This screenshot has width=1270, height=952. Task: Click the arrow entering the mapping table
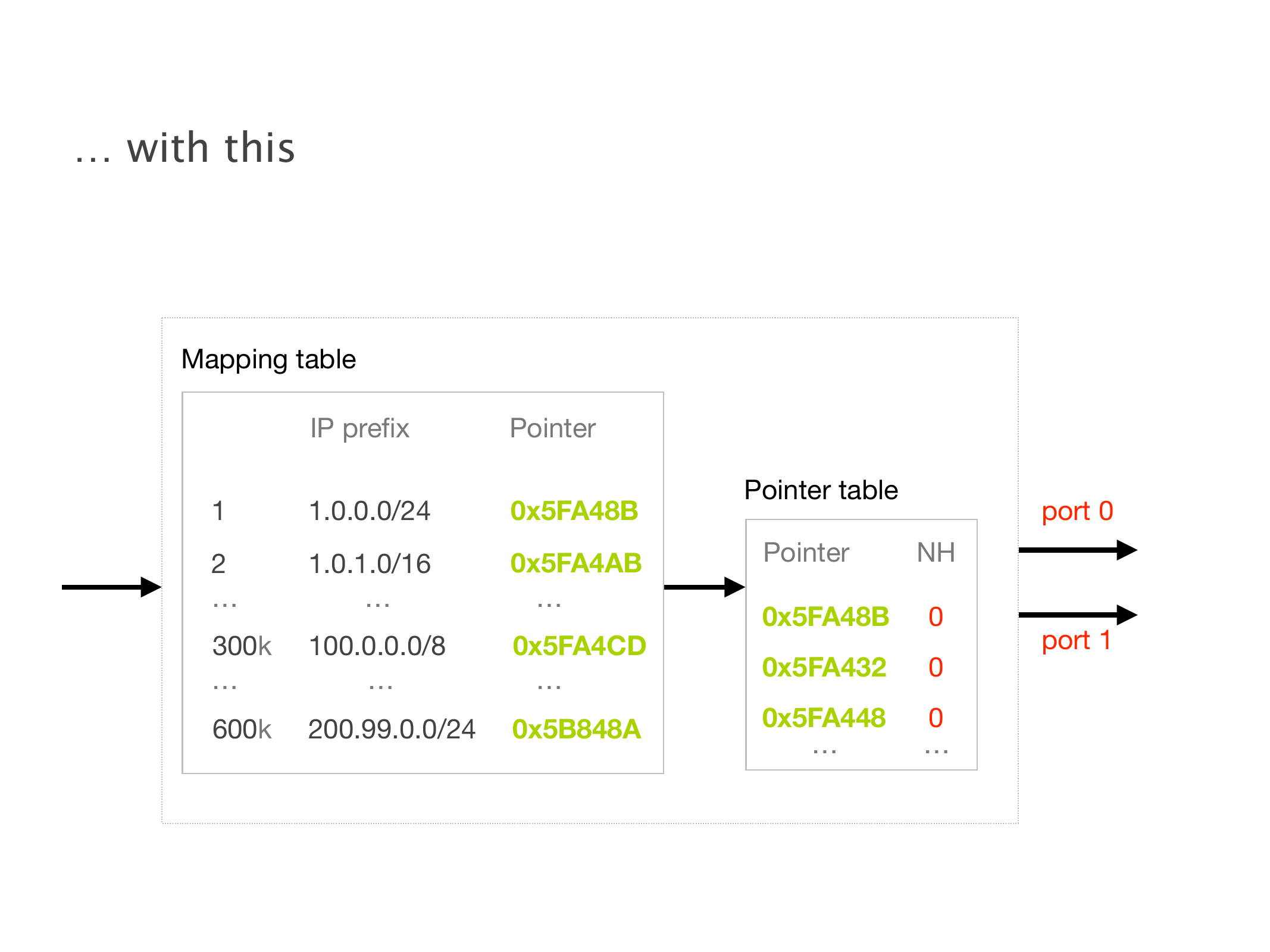111,587
